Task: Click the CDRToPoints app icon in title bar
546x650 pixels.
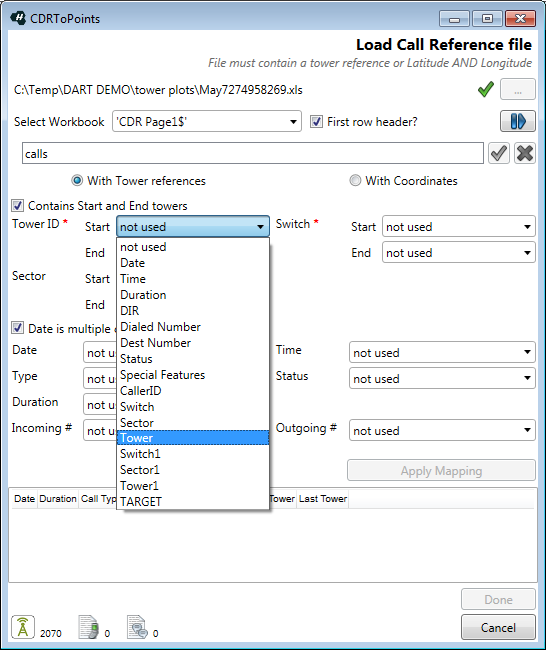Action: click(x=18, y=18)
